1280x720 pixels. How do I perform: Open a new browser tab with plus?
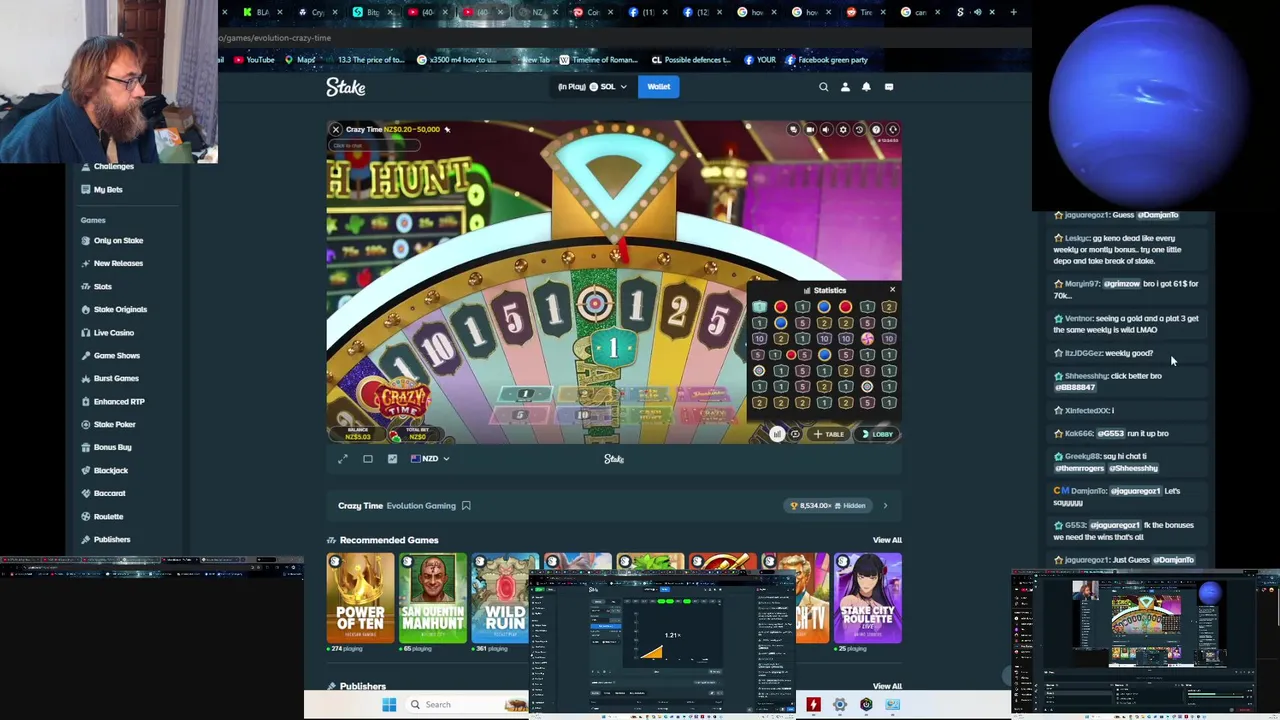pyautogui.click(x=1013, y=12)
